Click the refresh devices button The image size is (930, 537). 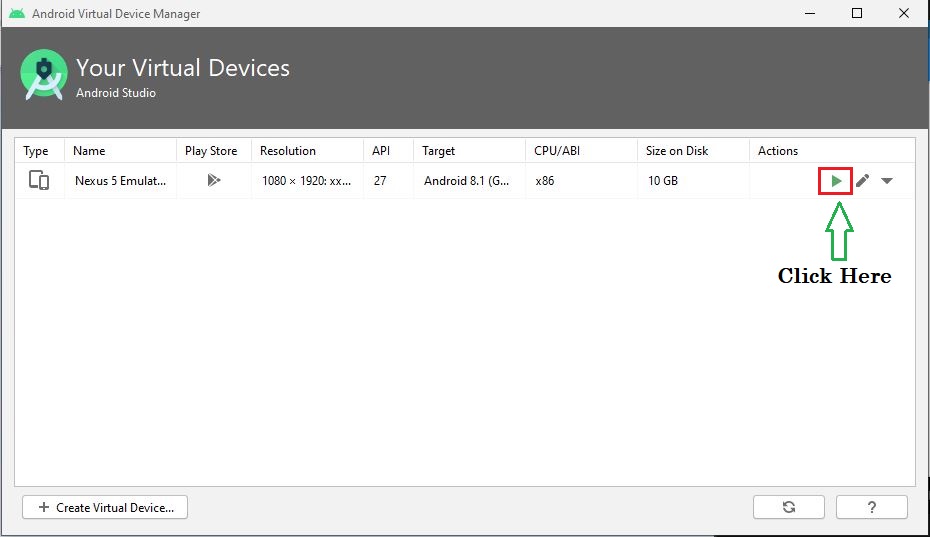(x=789, y=507)
